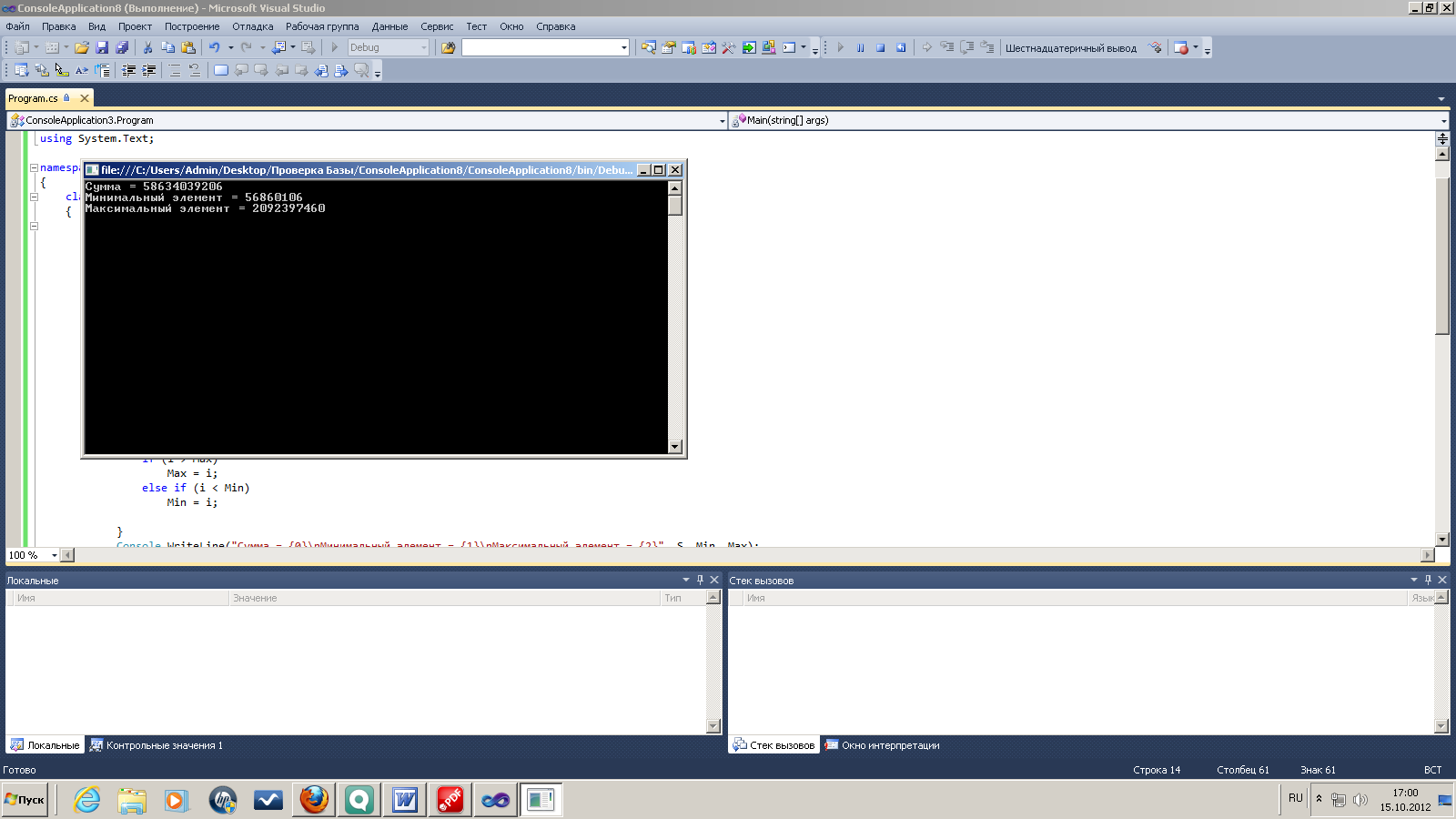Save Program.cs with the floppy disk icon
This screenshot has width=1456, height=819.
[102, 47]
